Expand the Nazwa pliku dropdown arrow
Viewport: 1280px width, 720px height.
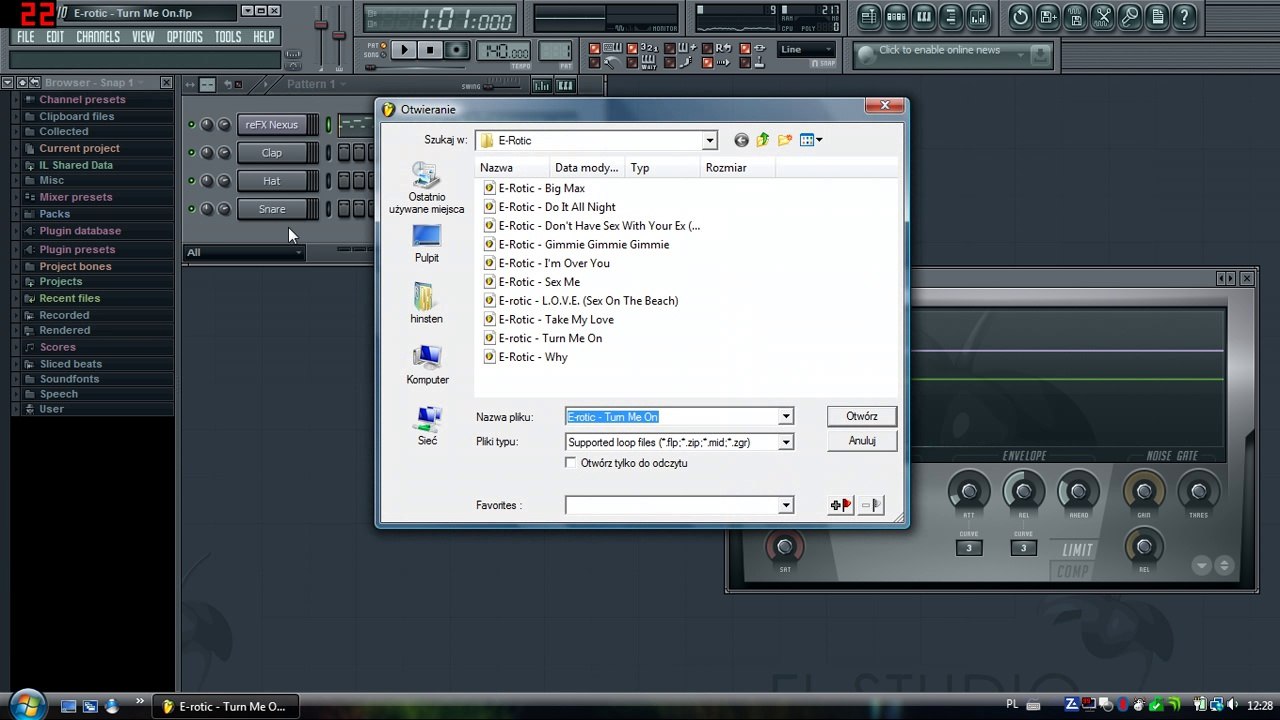tap(786, 417)
